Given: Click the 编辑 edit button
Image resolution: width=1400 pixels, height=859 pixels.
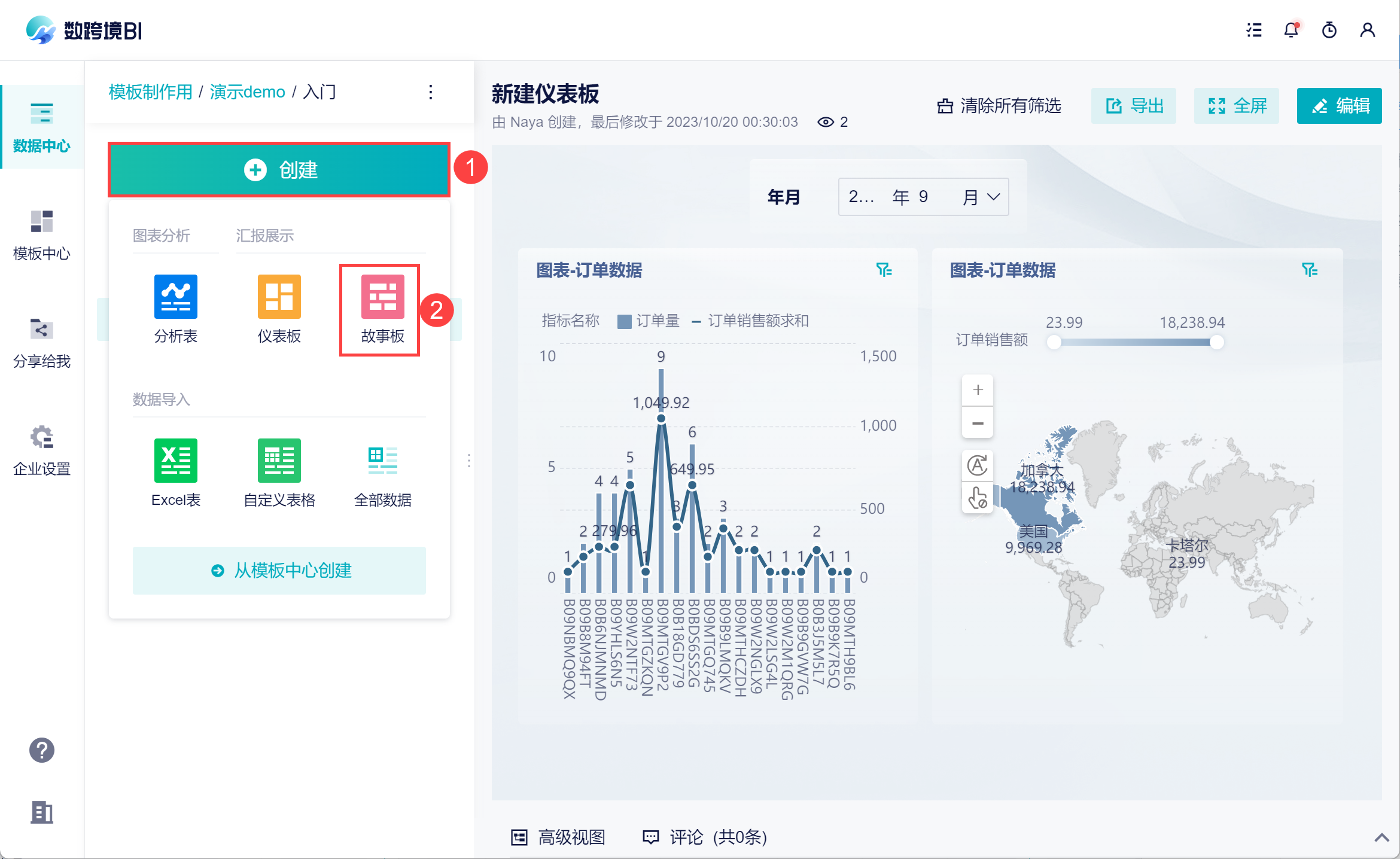Looking at the screenshot, I should (x=1339, y=106).
